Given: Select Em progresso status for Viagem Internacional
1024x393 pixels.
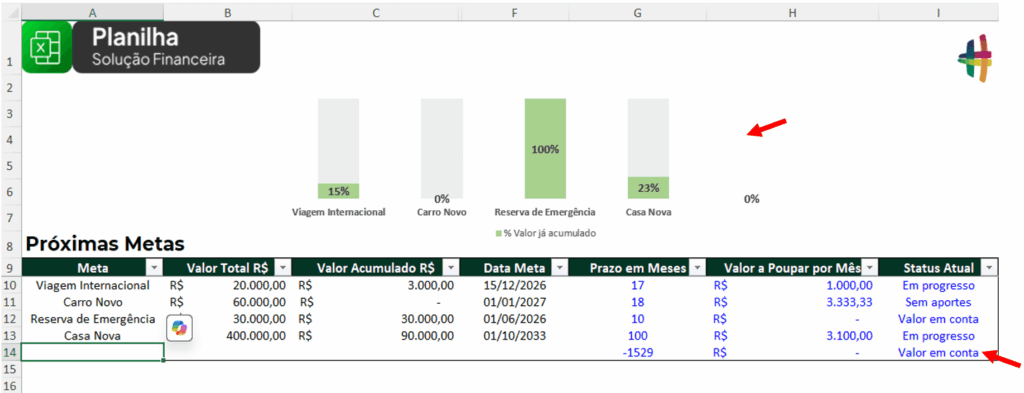Looking at the screenshot, I should [x=938, y=285].
